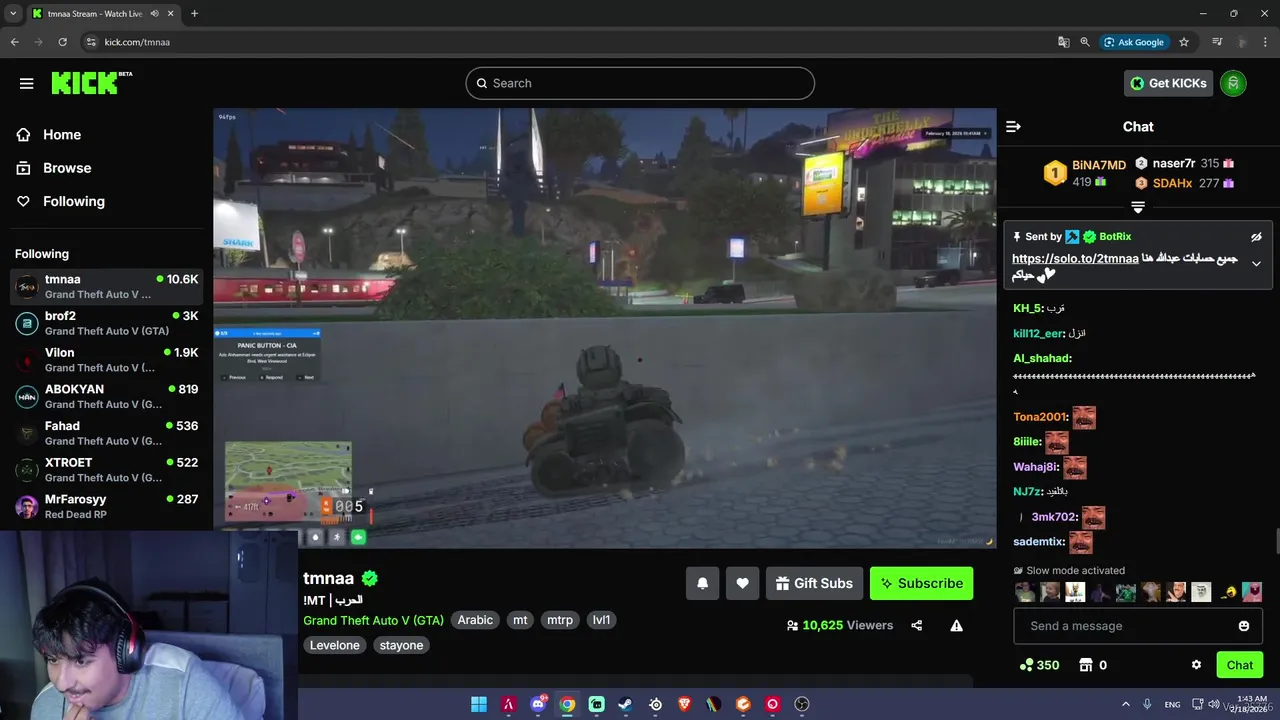Toggle the notification bell for tmnaa
The height and width of the screenshot is (720, 1280).
(x=702, y=583)
